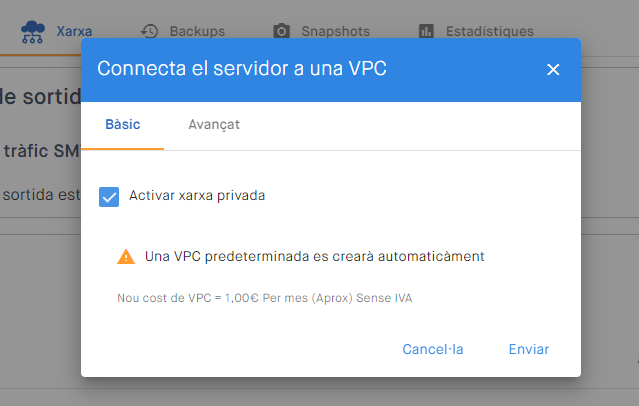Click the 'Activar xarxa privada' label text
Screen dimensions: 639x406
pos(197,196)
